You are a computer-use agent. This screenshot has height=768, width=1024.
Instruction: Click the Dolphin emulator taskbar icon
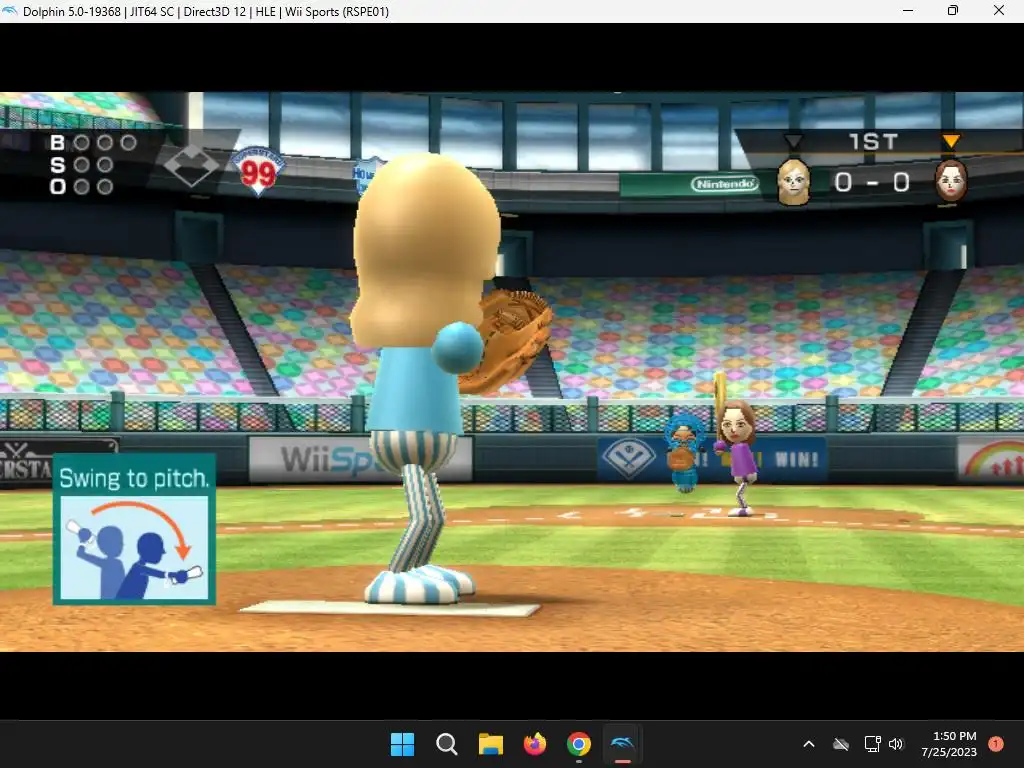point(622,744)
